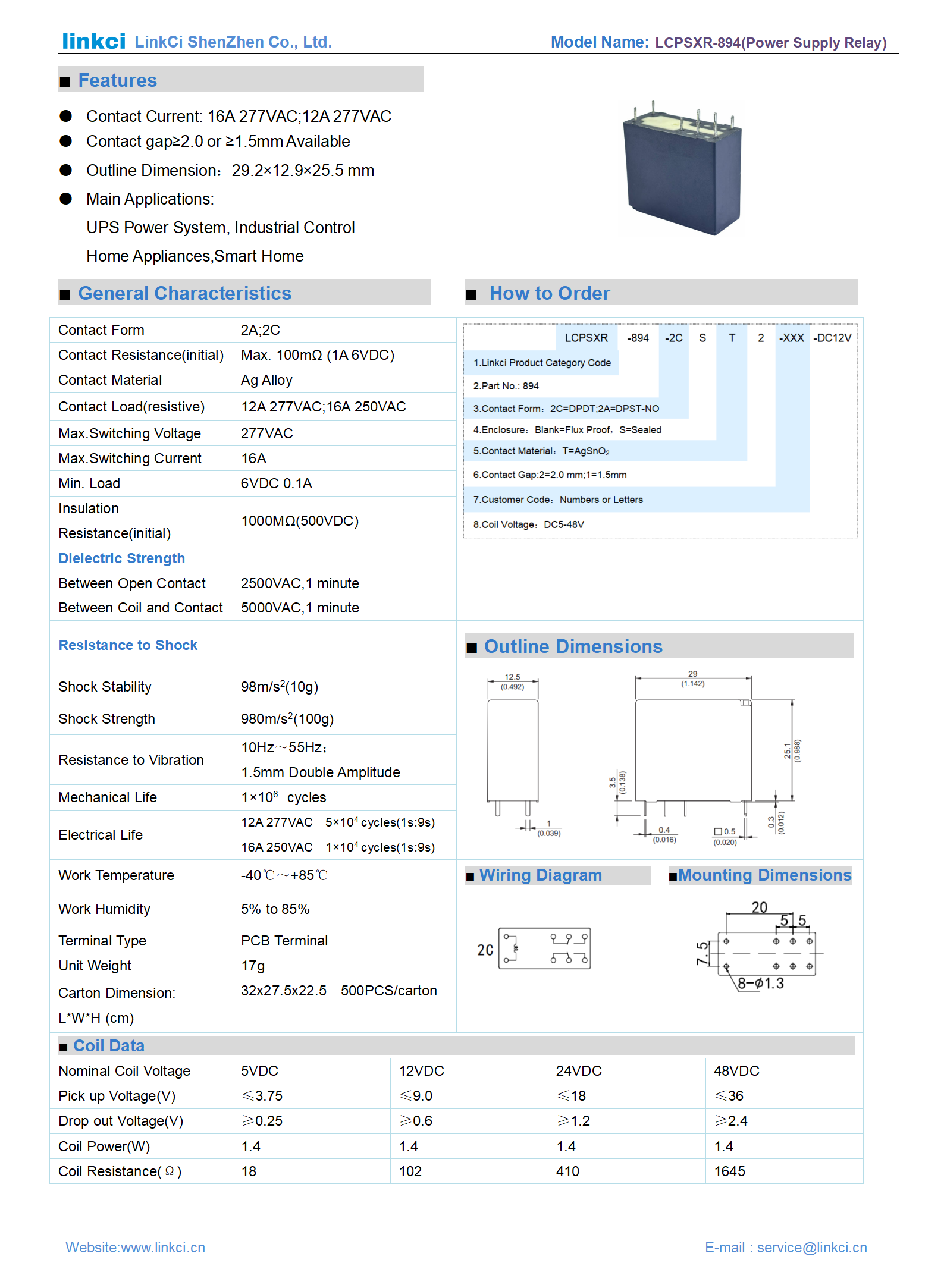This screenshot has width=944, height=1288.
Task: Click the linkci logo in the header
Action: (93, 41)
